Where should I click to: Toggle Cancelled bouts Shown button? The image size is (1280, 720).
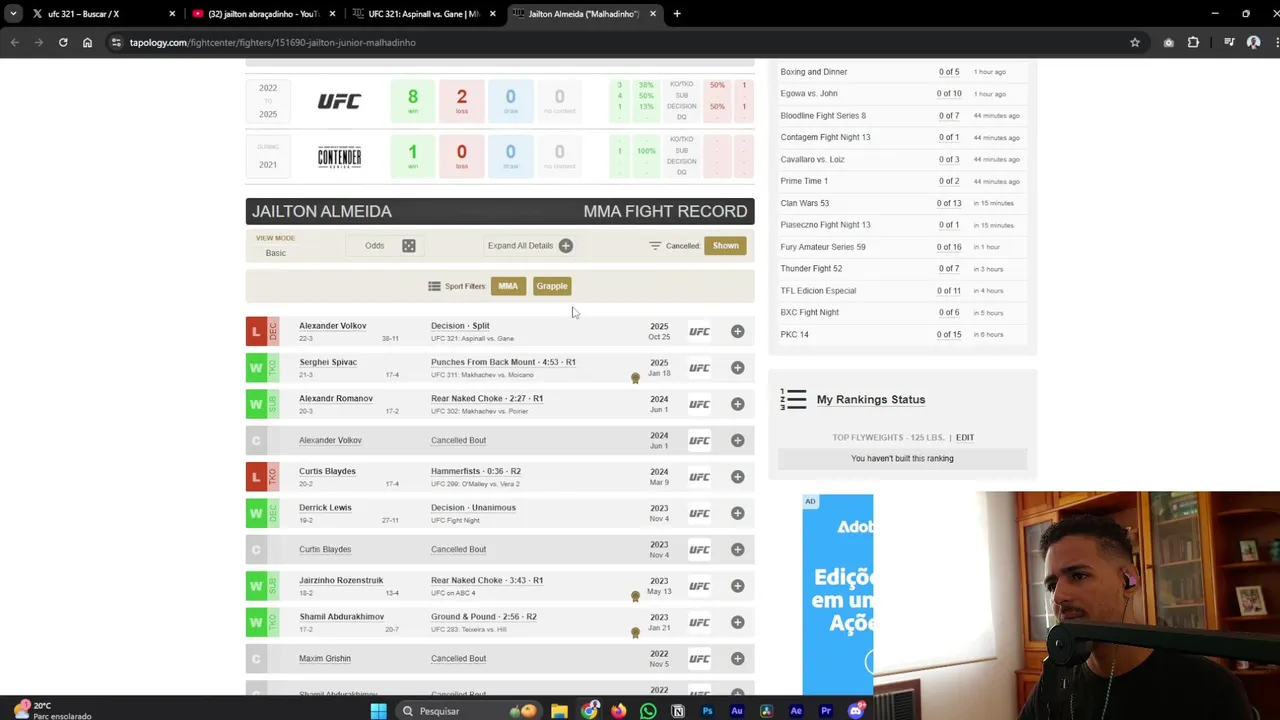tap(725, 246)
